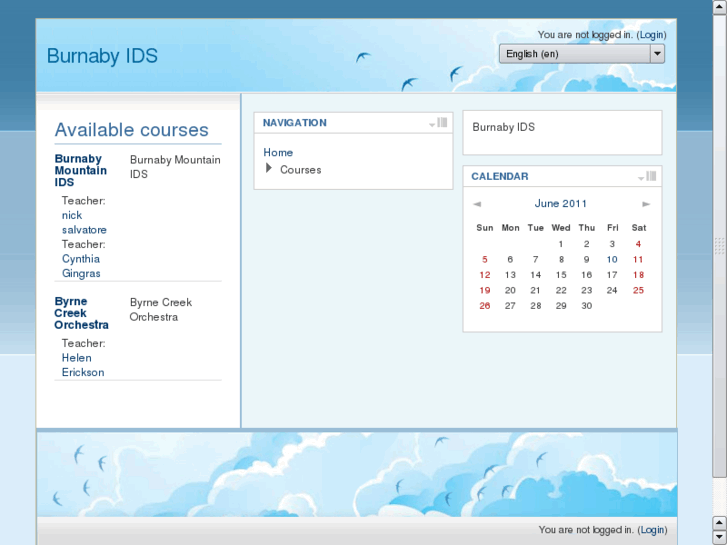Click the Burnaby Mountain IDS course summary
This screenshot has height=545, width=727.
coord(175,167)
